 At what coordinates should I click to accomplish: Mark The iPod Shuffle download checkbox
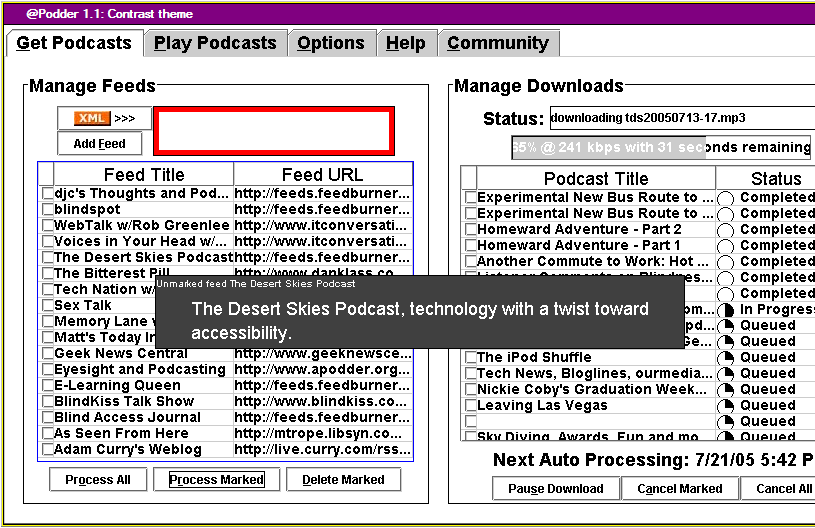471,358
